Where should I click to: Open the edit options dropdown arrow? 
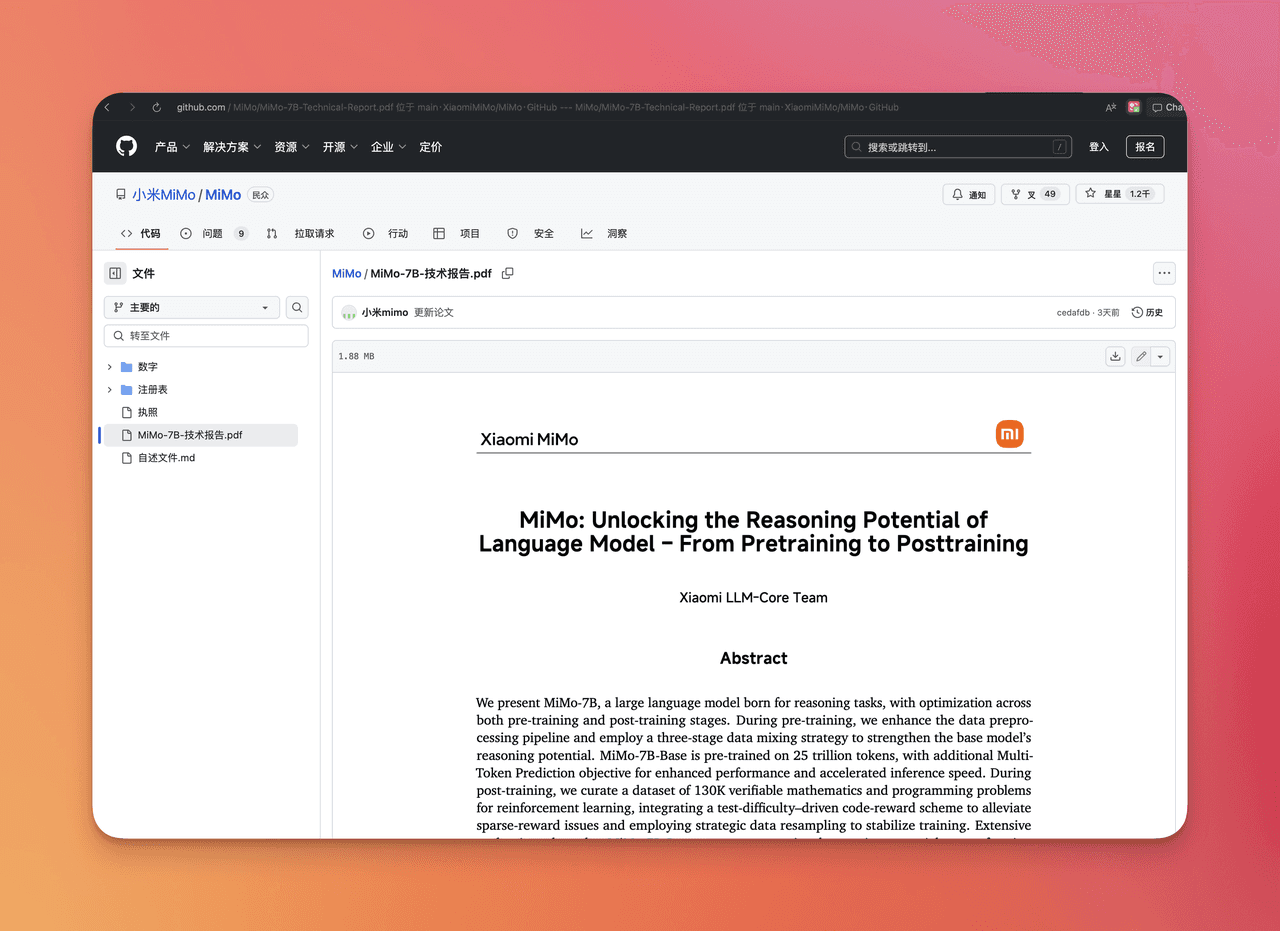click(1160, 356)
